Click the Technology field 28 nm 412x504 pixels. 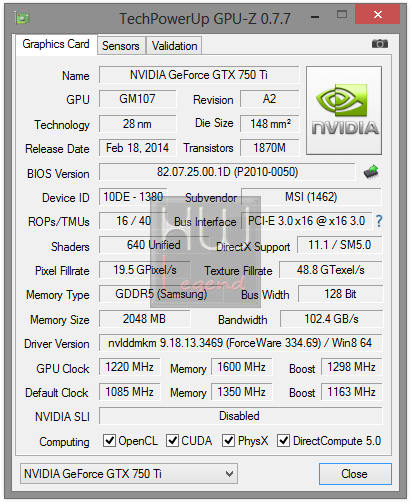pyautogui.click(x=137, y=124)
